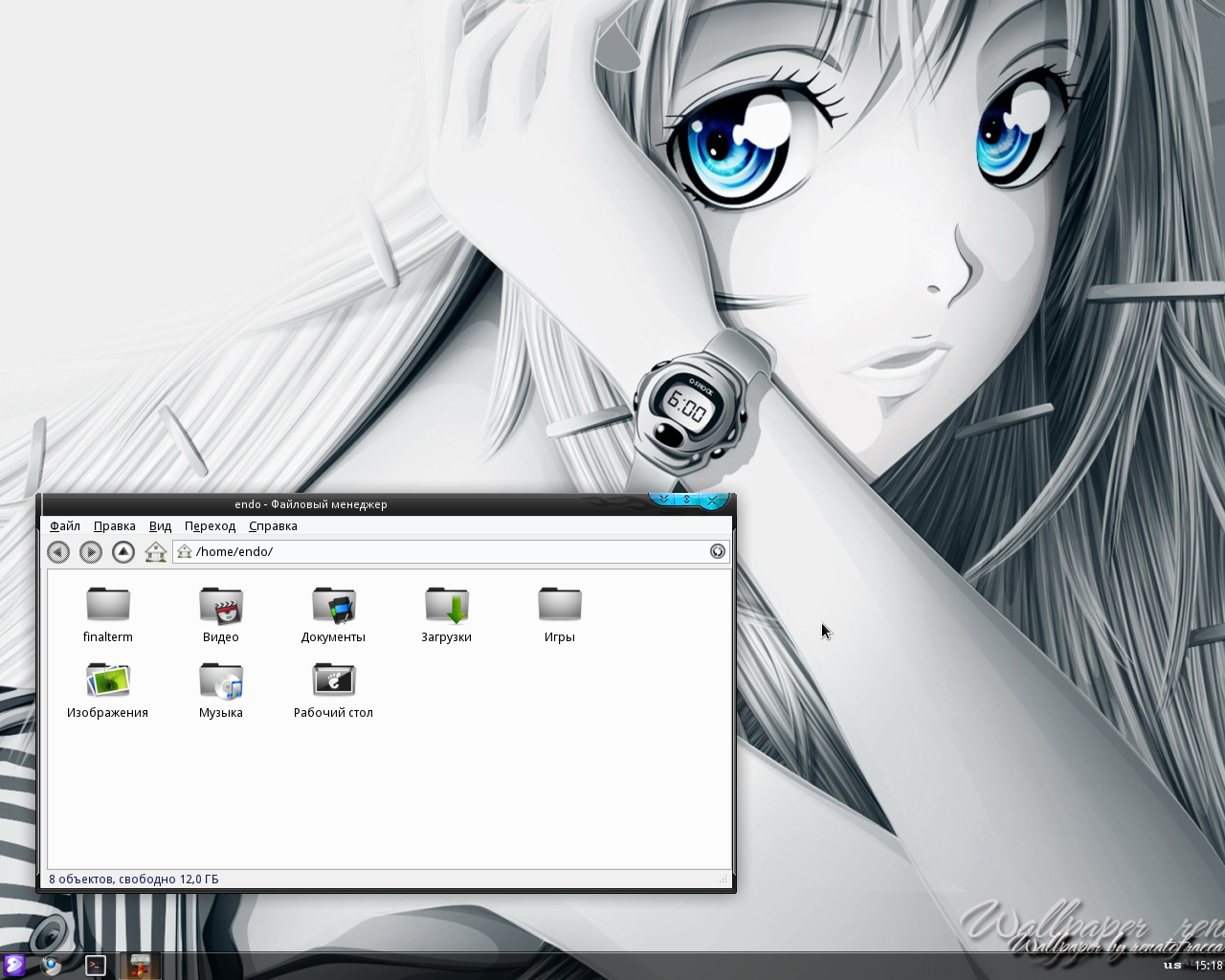
Task: Open the Вид menu
Action: pyautogui.click(x=160, y=526)
